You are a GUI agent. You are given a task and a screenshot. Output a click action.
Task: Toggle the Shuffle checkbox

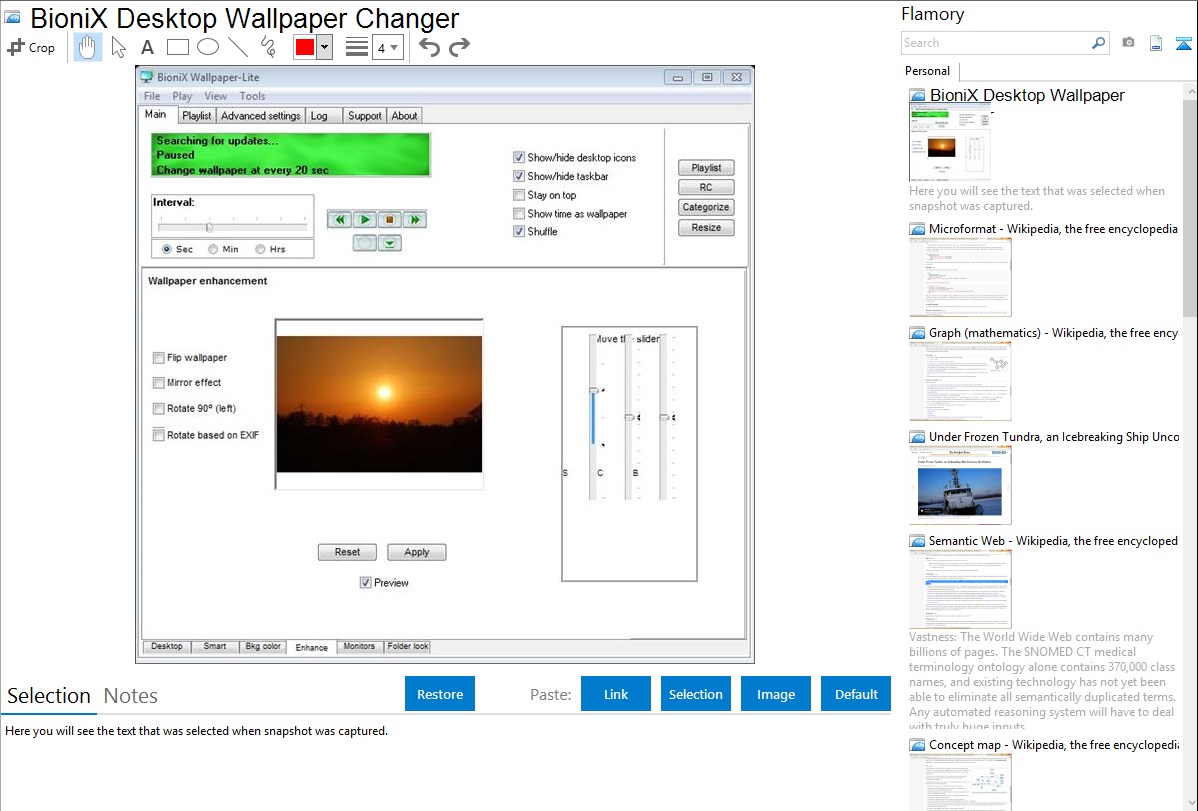[x=519, y=232]
